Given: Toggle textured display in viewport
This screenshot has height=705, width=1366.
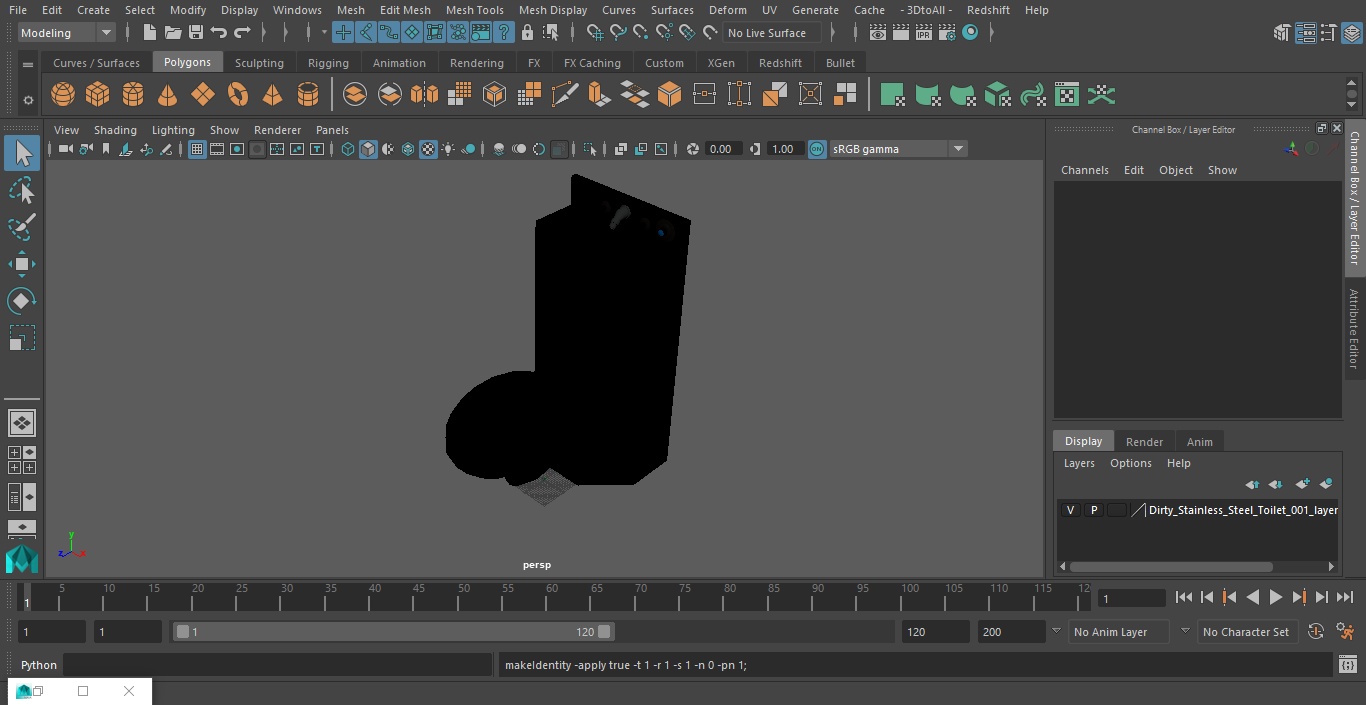Looking at the screenshot, I should (428, 149).
